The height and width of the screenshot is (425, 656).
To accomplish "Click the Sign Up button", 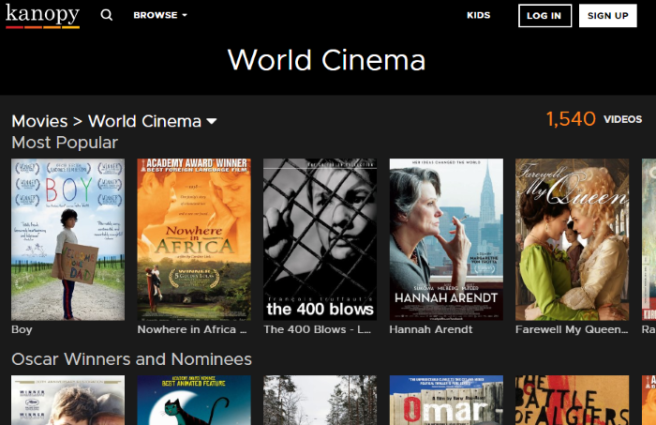I will point(607,16).
